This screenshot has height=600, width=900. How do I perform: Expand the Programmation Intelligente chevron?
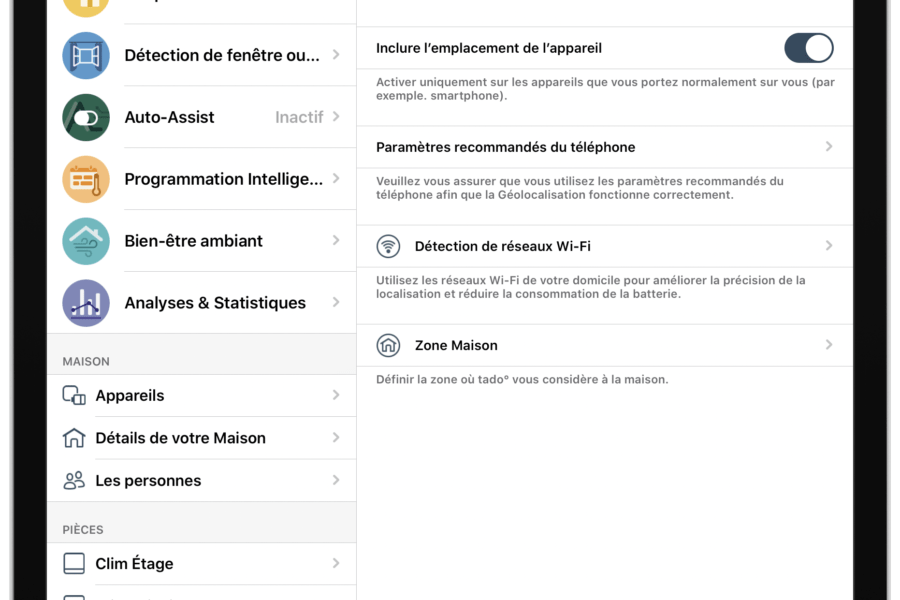336,179
